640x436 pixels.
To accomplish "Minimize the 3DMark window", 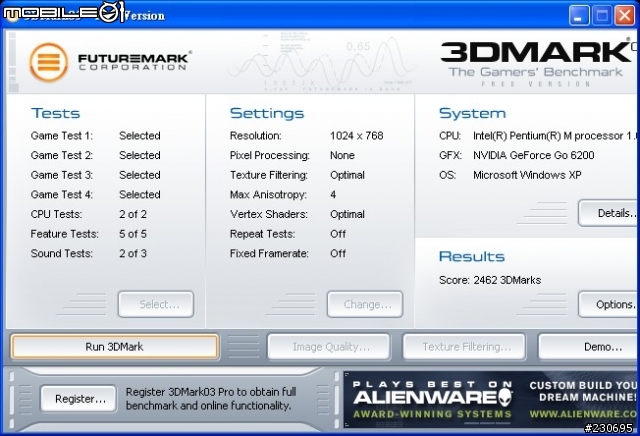I will 579,16.
